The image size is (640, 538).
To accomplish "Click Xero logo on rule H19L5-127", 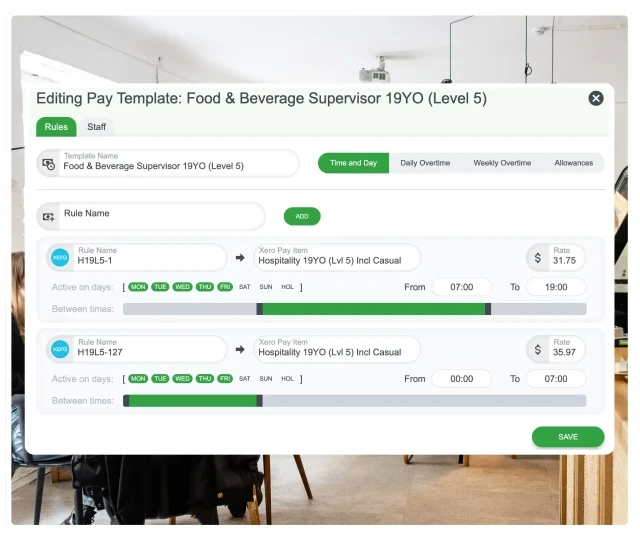I will (60, 349).
